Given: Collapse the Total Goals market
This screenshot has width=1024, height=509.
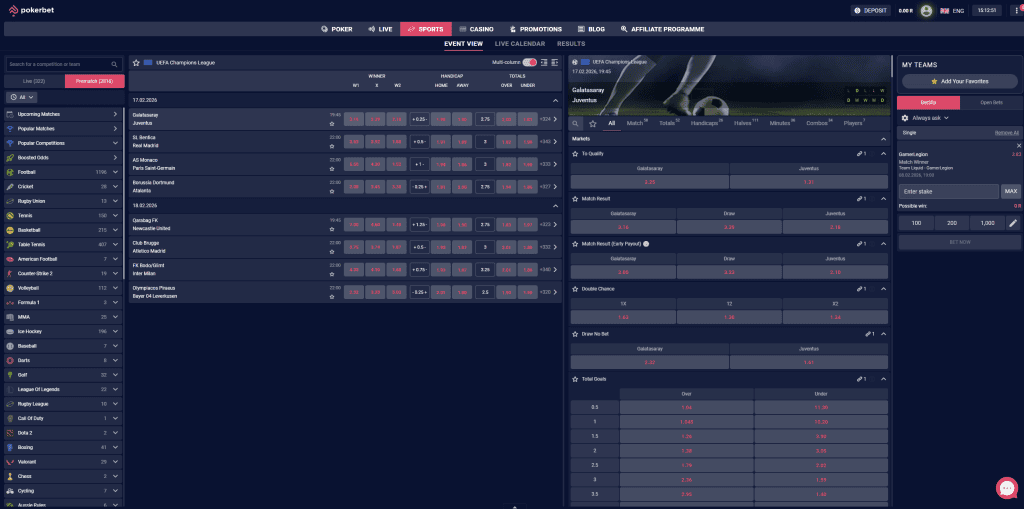Looking at the screenshot, I should [x=883, y=379].
